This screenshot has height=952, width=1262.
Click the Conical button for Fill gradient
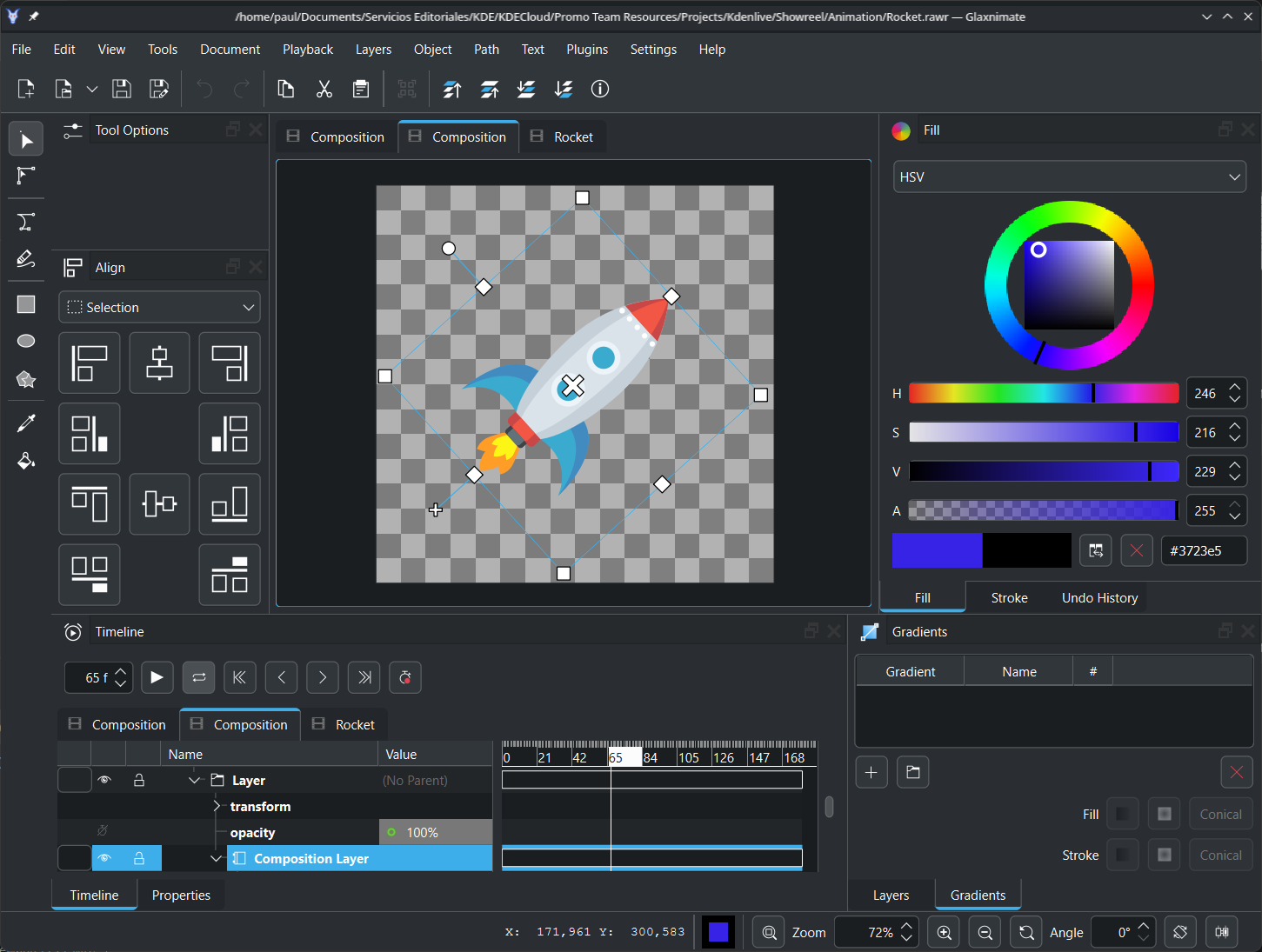[x=1220, y=813]
